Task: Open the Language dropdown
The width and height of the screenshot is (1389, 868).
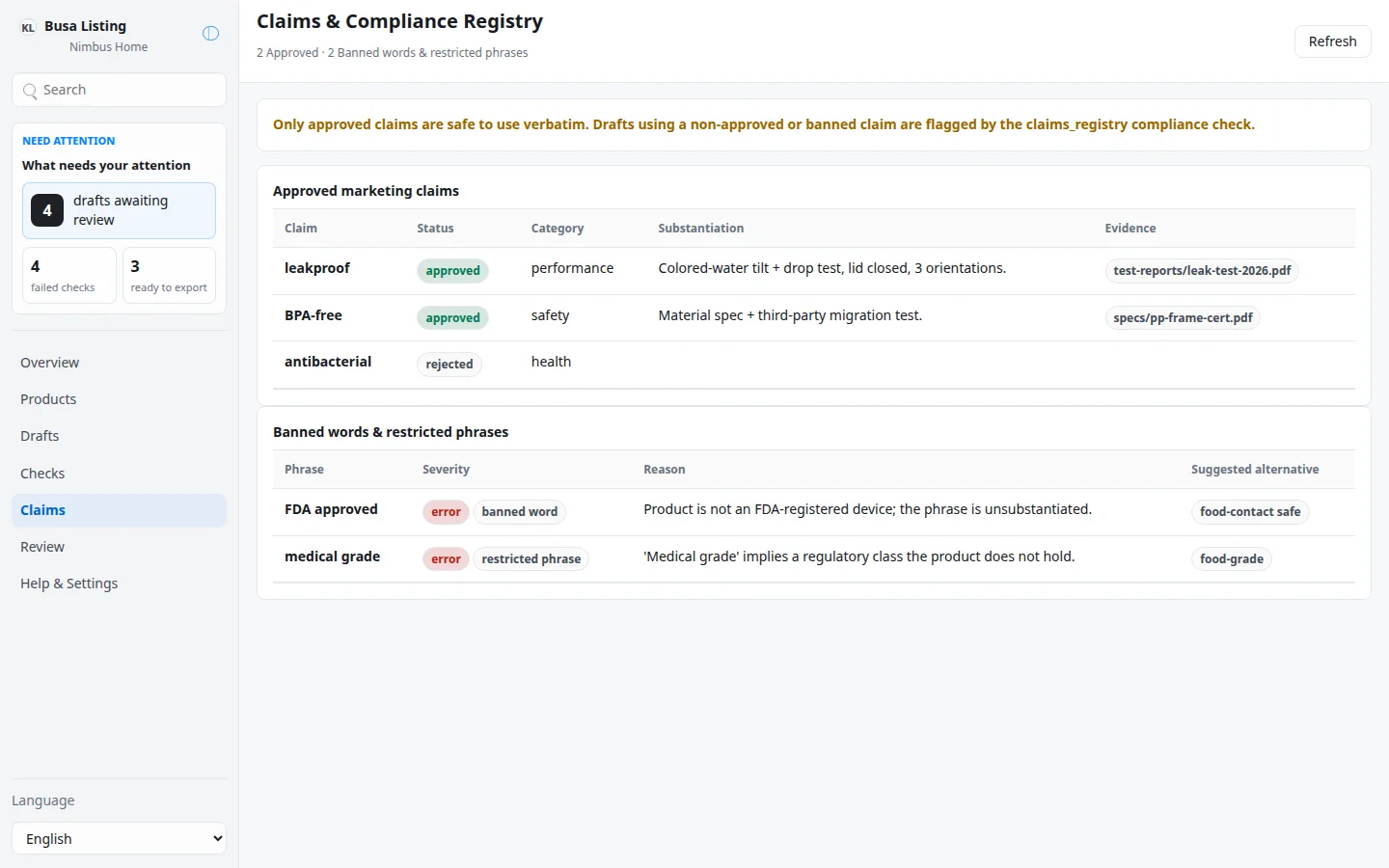Action: click(x=119, y=839)
